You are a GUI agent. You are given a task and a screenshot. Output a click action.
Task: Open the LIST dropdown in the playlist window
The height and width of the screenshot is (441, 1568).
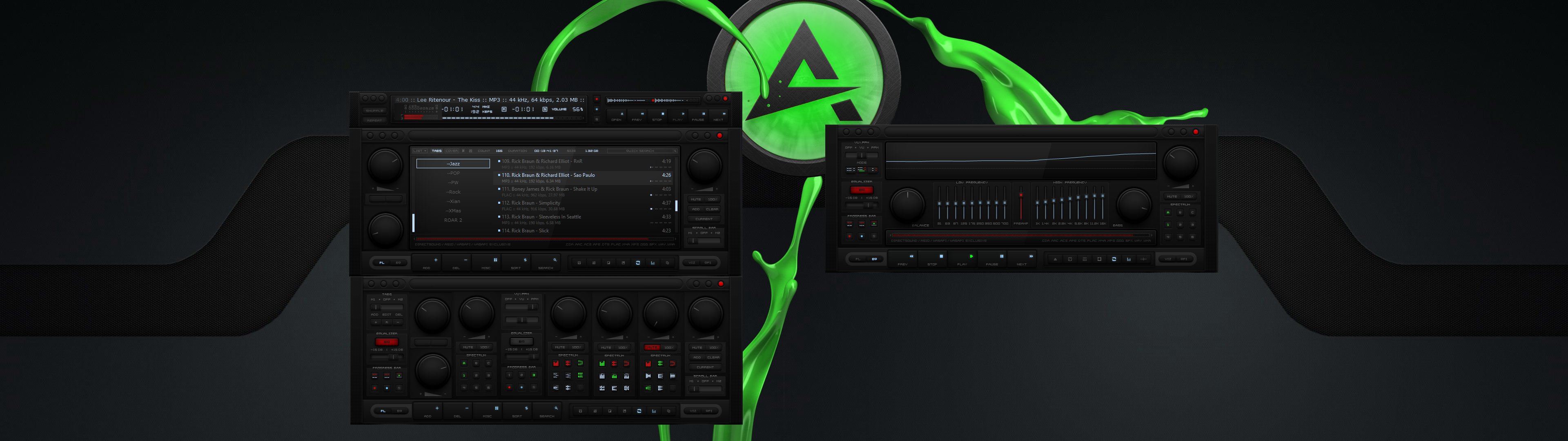coord(419,150)
